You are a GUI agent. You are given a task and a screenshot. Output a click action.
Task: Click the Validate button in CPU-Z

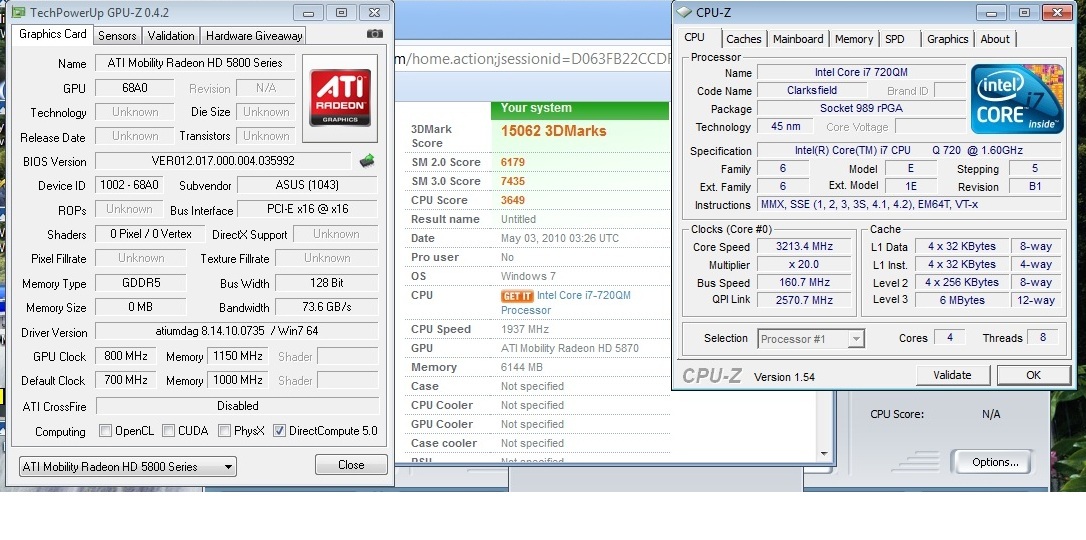click(x=952, y=375)
